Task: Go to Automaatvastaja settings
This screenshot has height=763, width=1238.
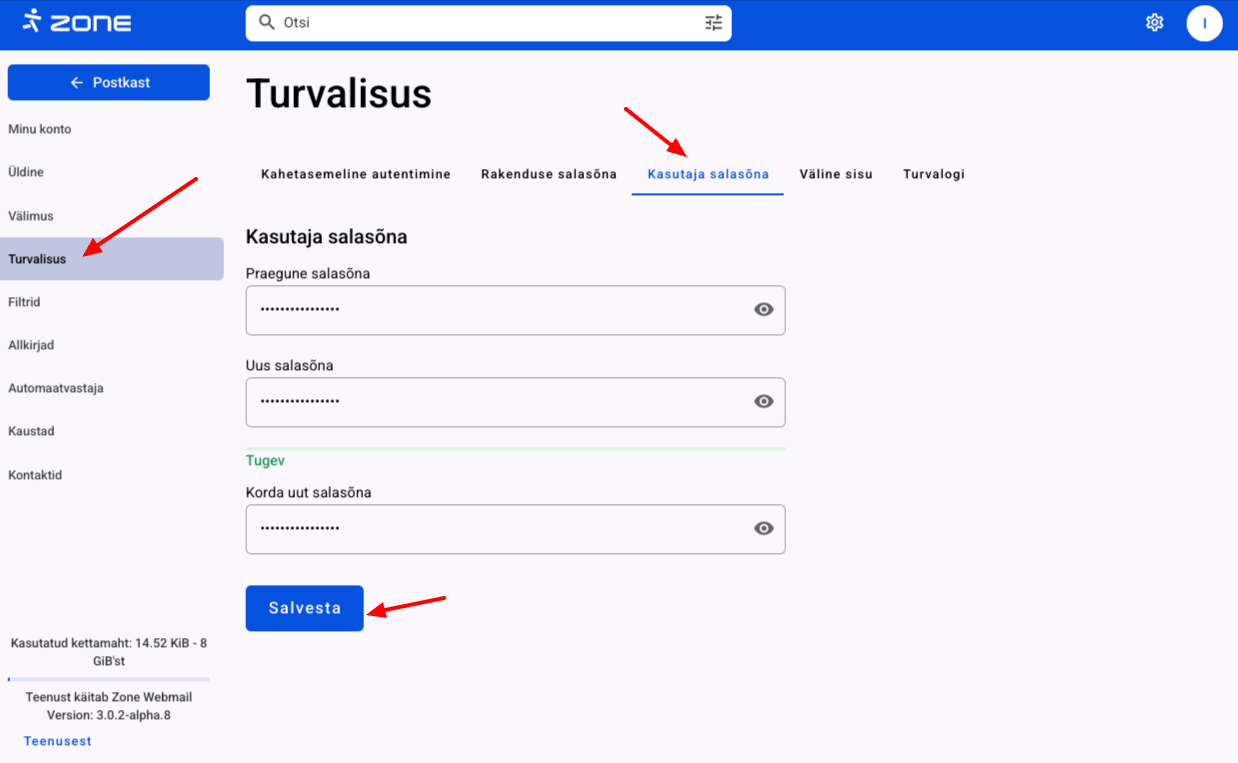Action: [x=56, y=388]
